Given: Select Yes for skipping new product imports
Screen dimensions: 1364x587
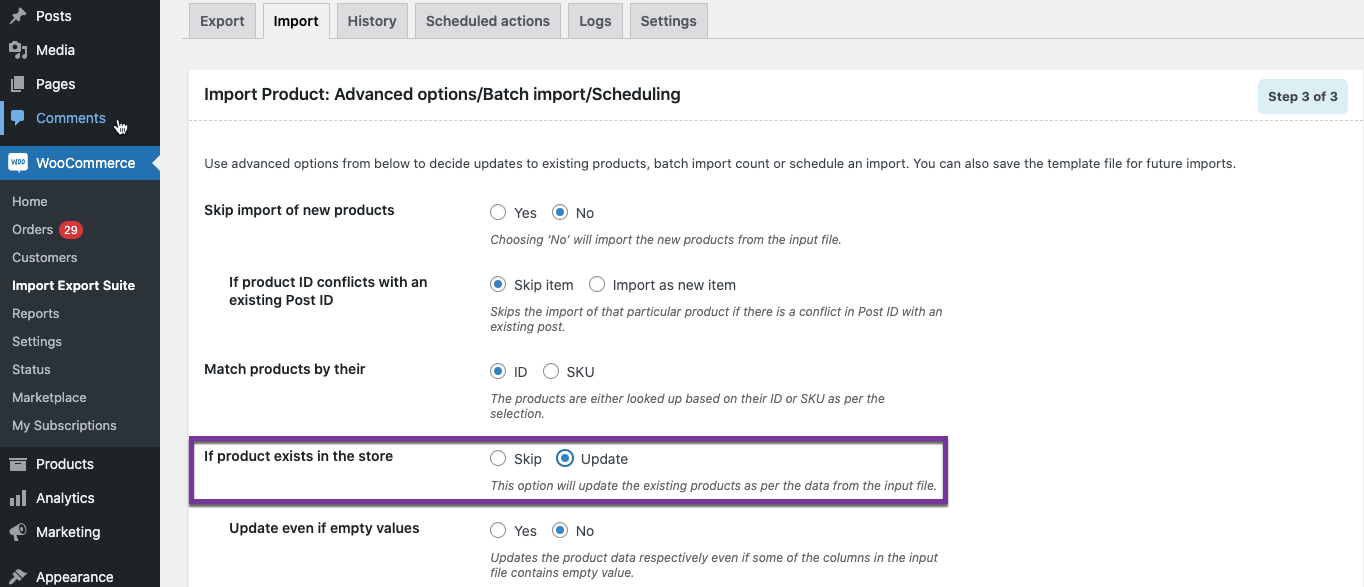Looking at the screenshot, I should pyautogui.click(x=498, y=212).
